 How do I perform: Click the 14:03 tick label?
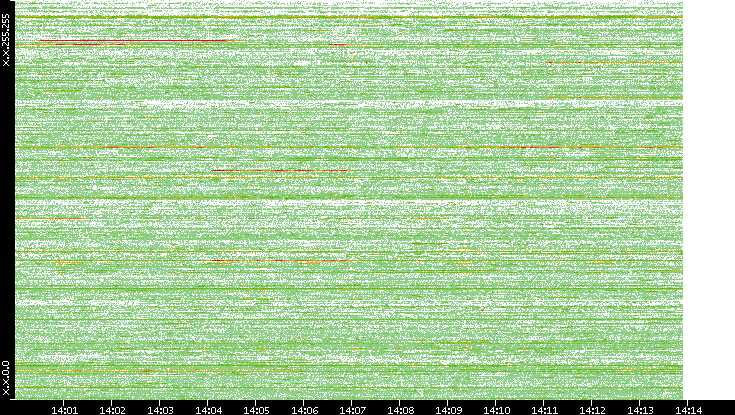[x=160, y=410]
